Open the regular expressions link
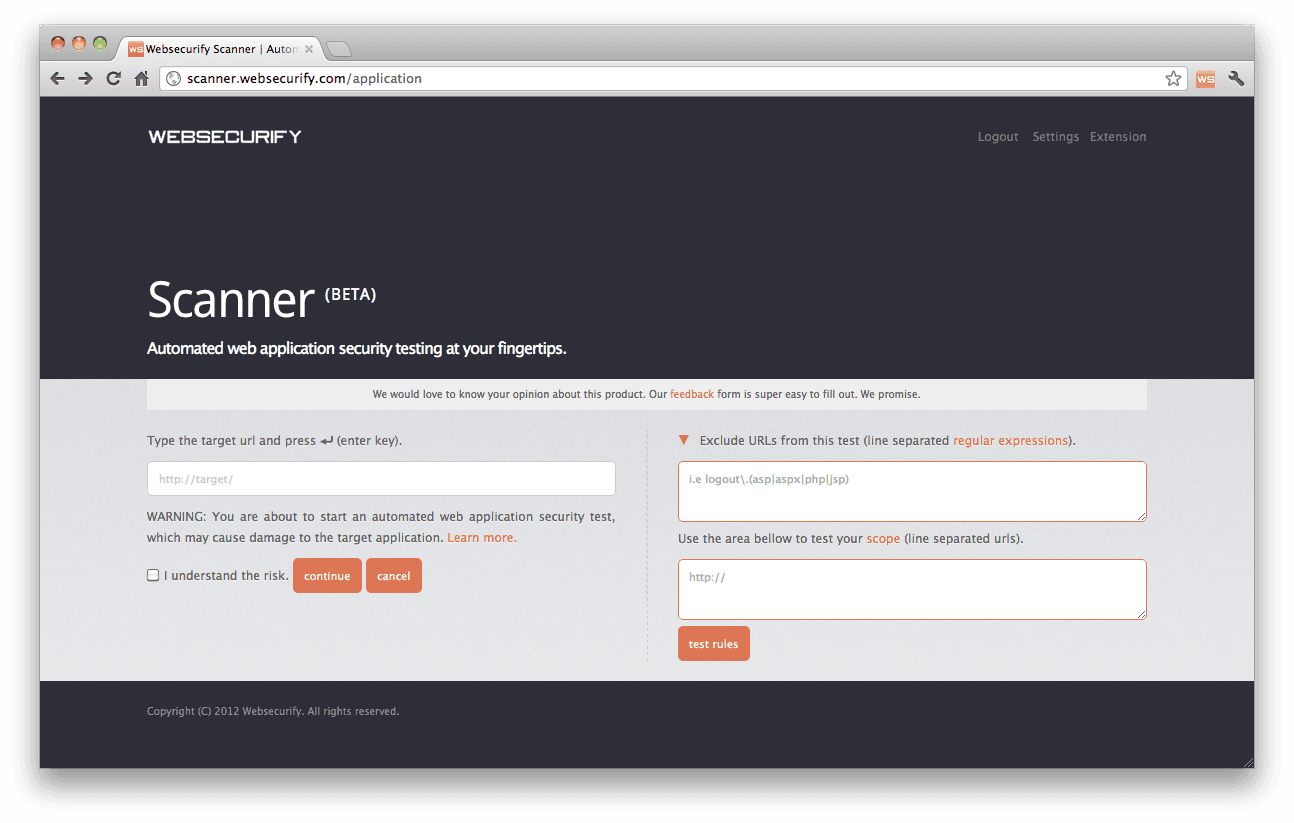The width and height of the screenshot is (1294, 823). 1011,440
